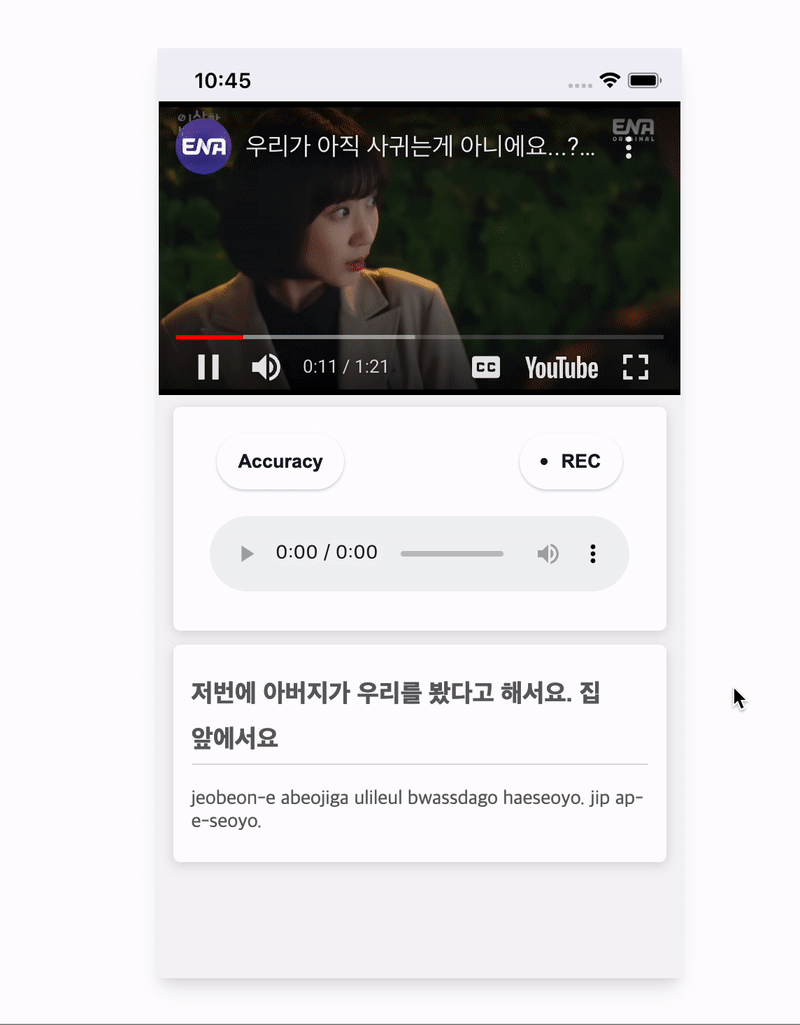
Task: Click the 10:45 clock in status bar
Action: [x=222, y=80]
